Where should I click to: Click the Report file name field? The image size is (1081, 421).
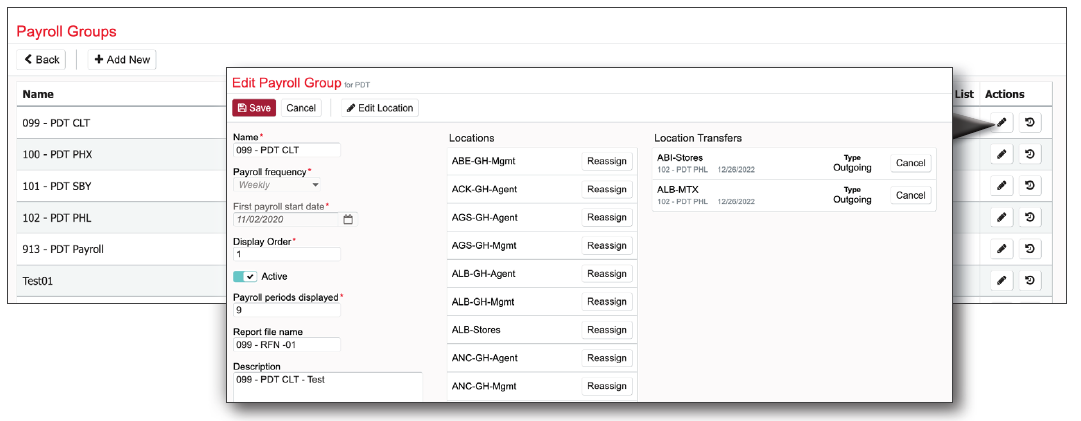point(286,345)
